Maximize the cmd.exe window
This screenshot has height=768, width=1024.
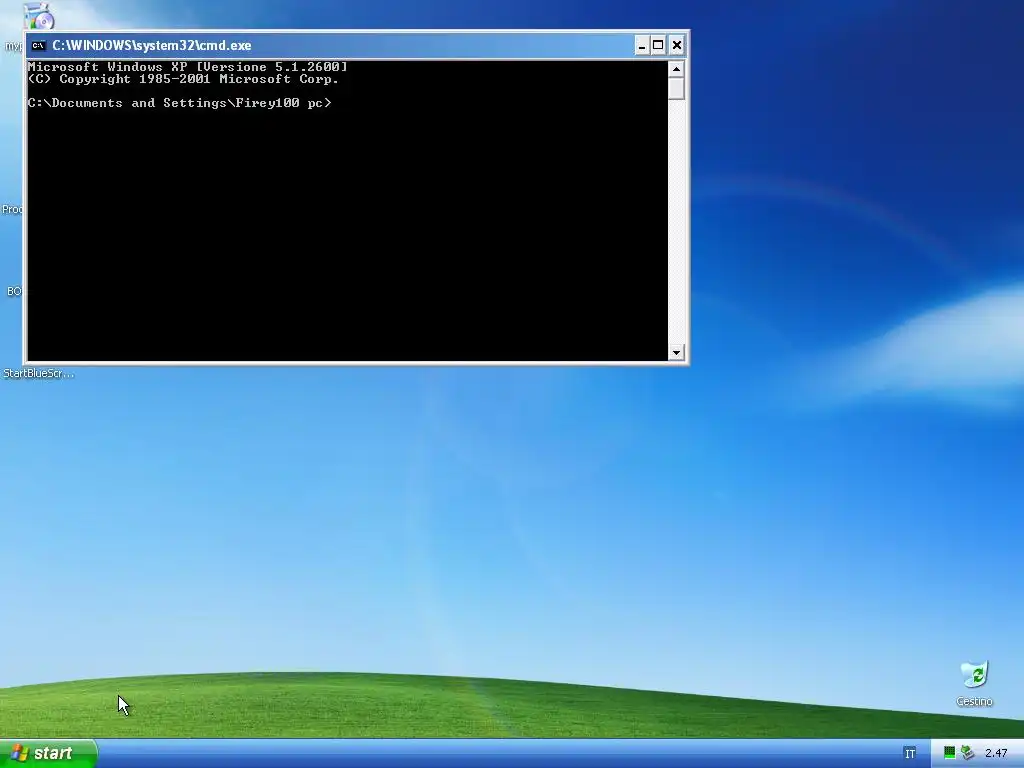pos(658,45)
